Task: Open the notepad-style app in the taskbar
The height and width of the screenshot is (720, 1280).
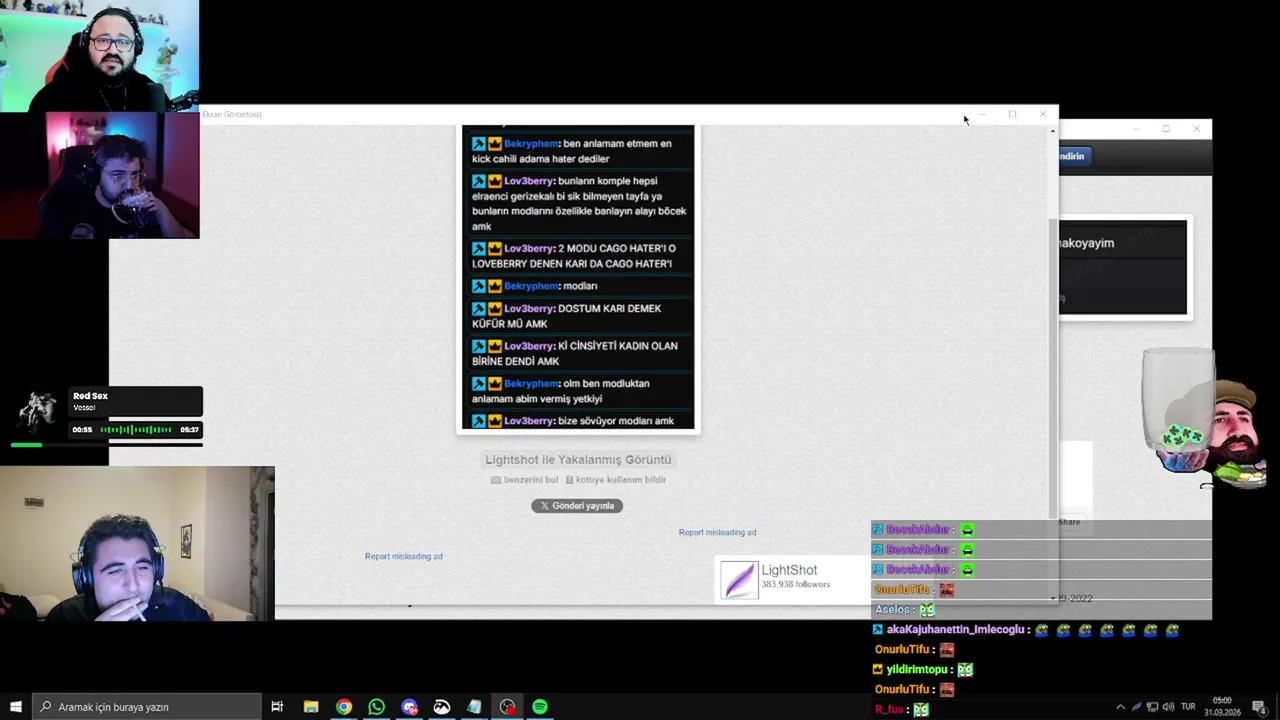Action: (x=474, y=707)
